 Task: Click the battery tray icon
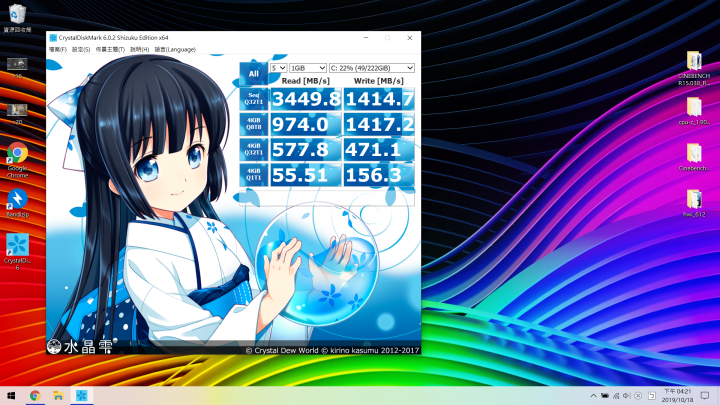(605, 395)
